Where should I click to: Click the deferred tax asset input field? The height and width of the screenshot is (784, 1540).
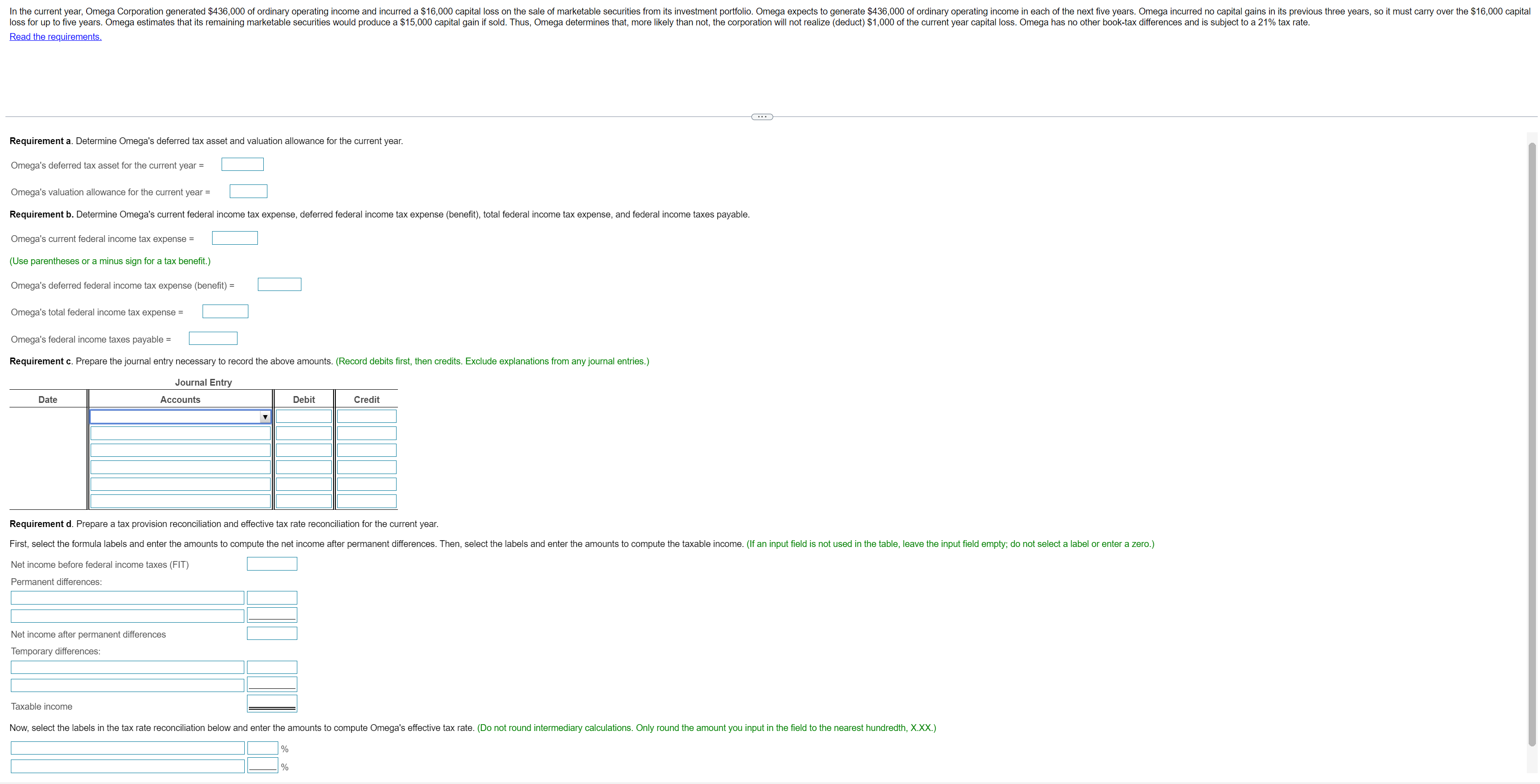242,165
